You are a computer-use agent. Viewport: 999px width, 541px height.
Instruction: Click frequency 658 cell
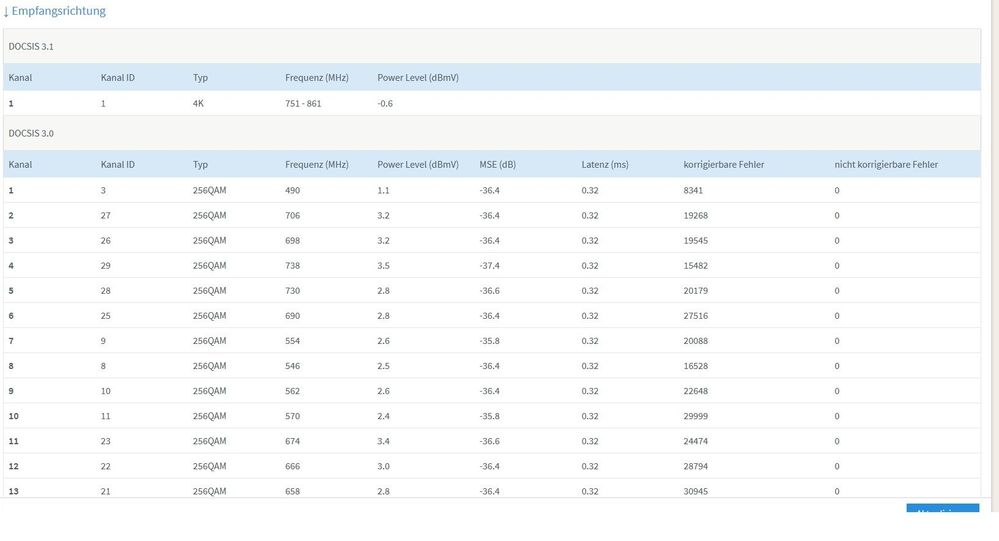[292, 491]
